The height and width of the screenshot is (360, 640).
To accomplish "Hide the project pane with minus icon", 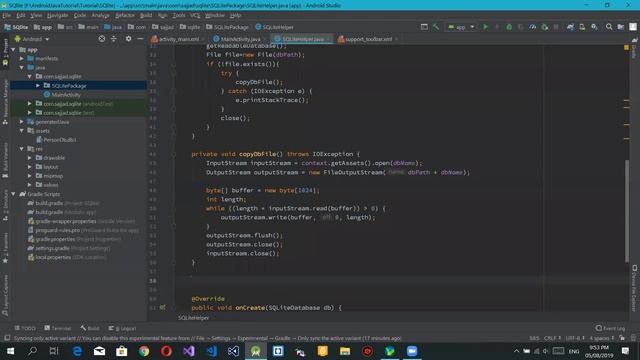I will coord(140,39).
